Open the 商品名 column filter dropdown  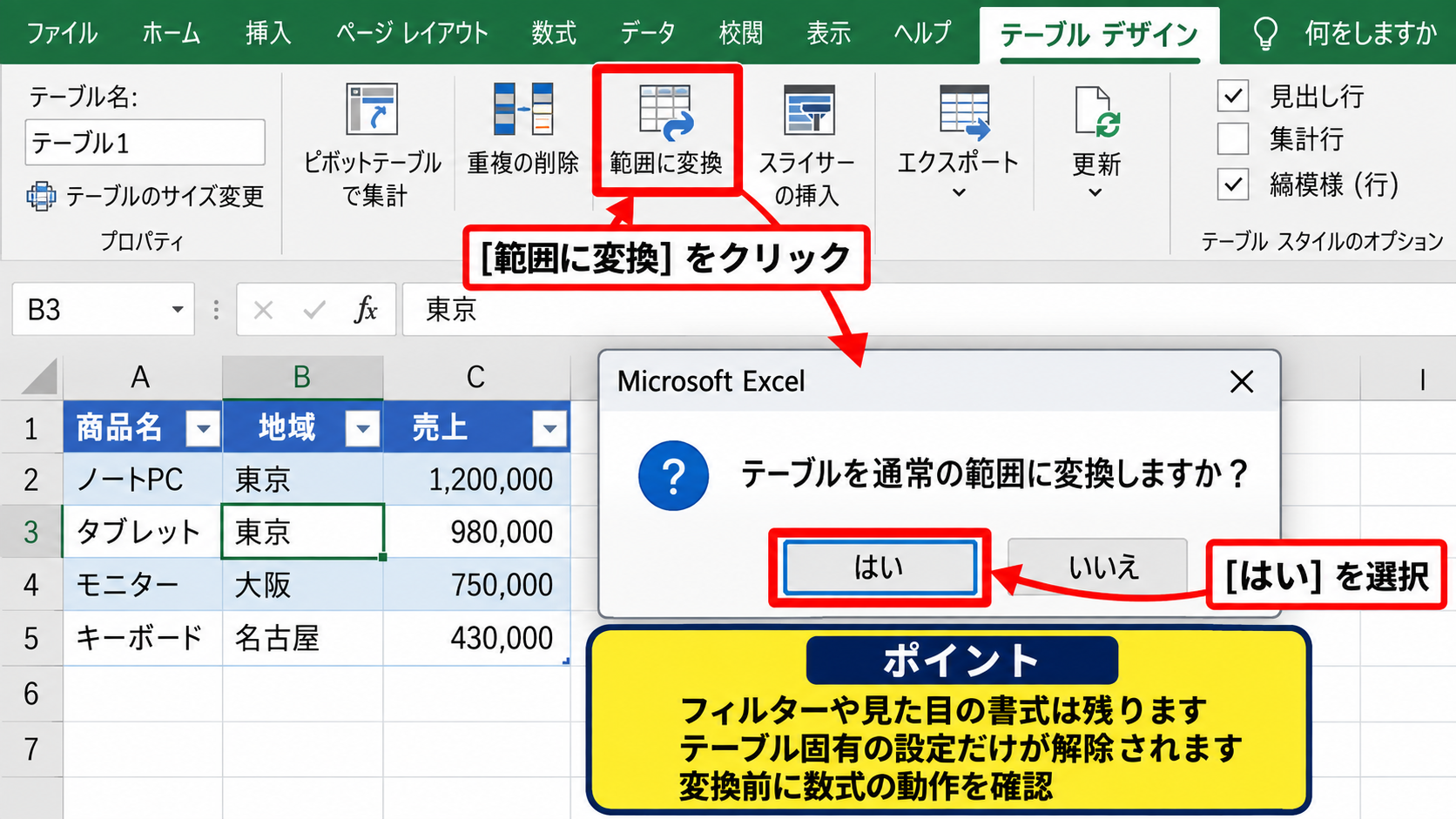tap(204, 428)
